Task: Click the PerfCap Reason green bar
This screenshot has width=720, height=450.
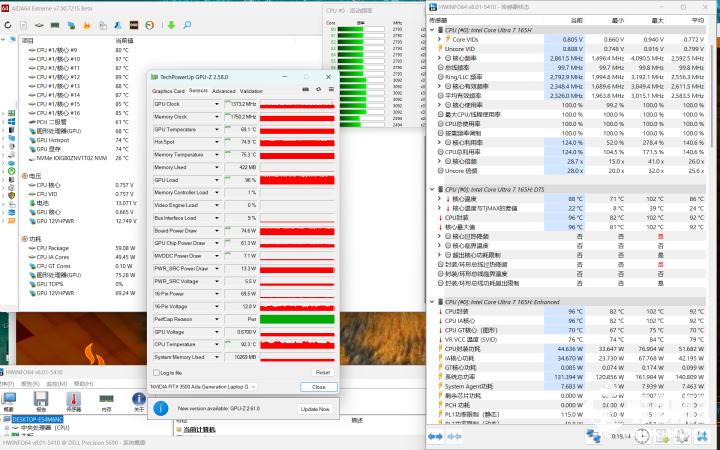Action: (x=297, y=319)
